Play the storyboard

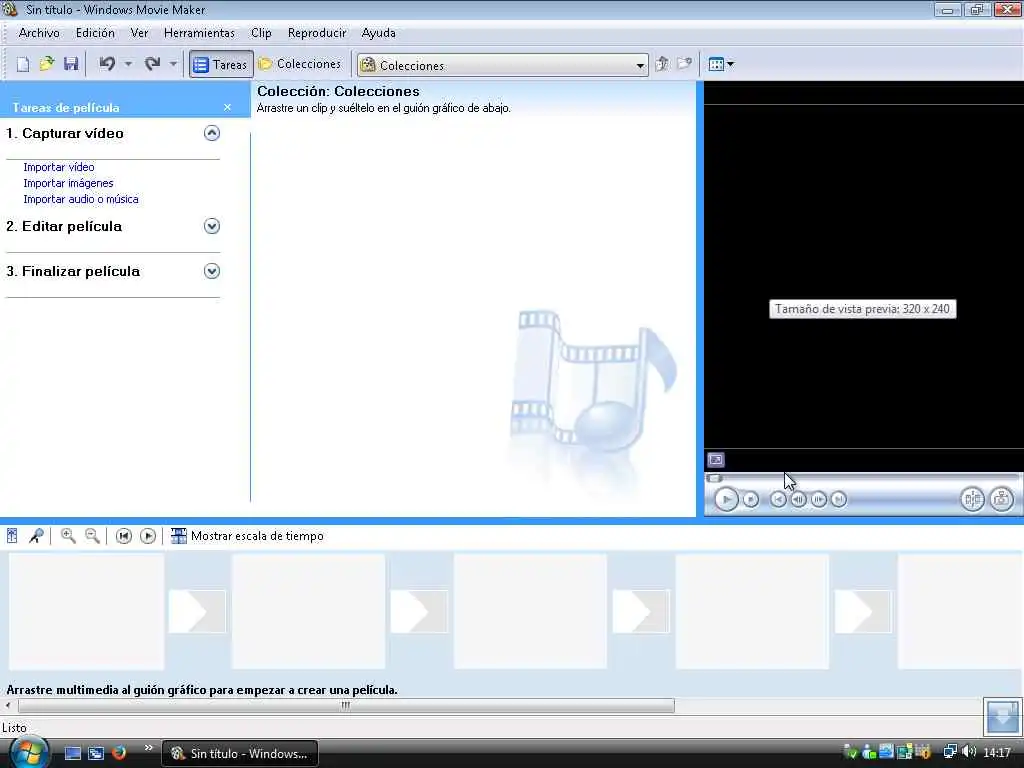click(x=148, y=536)
